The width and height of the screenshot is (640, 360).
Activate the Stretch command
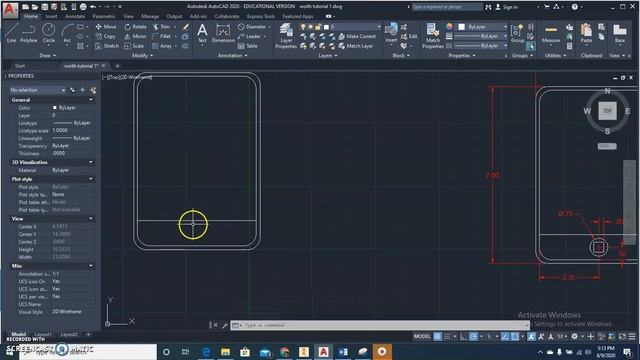107,46
